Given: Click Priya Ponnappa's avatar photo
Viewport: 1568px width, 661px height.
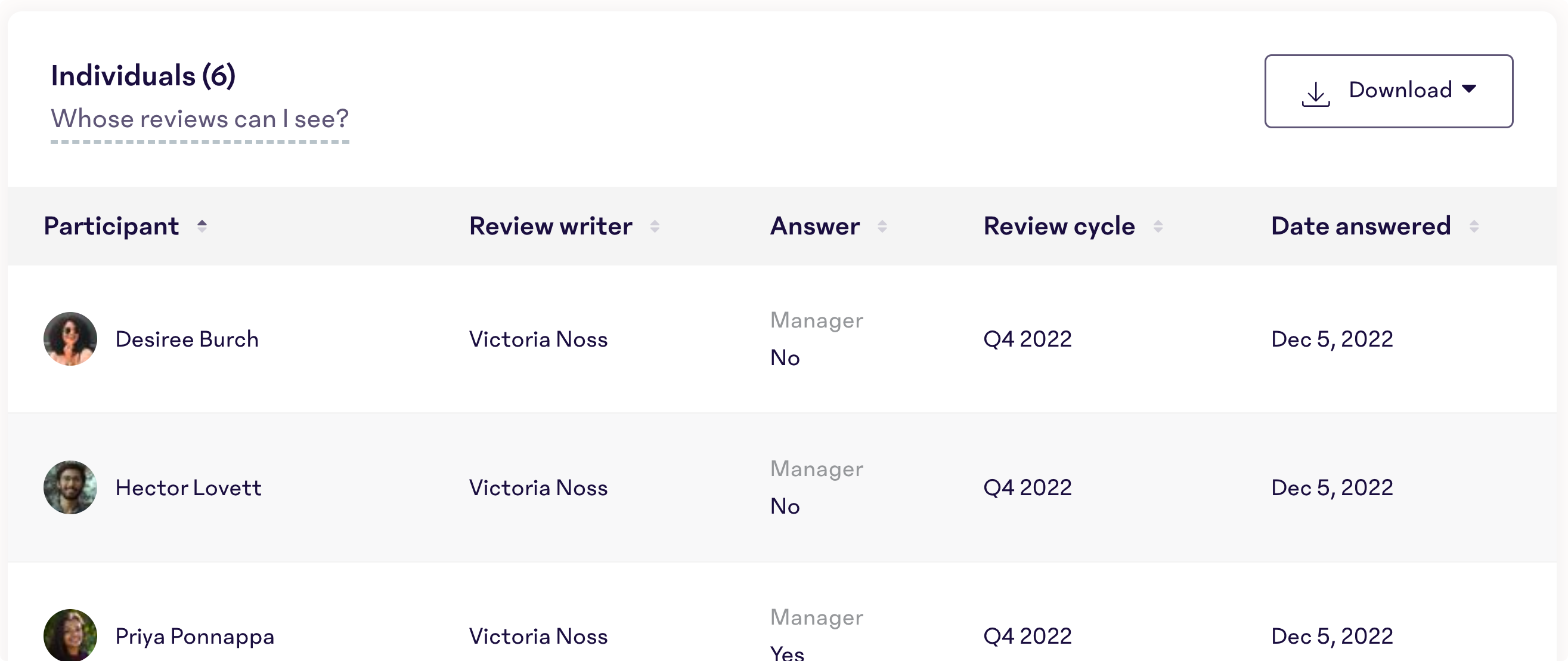Looking at the screenshot, I should [70, 635].
